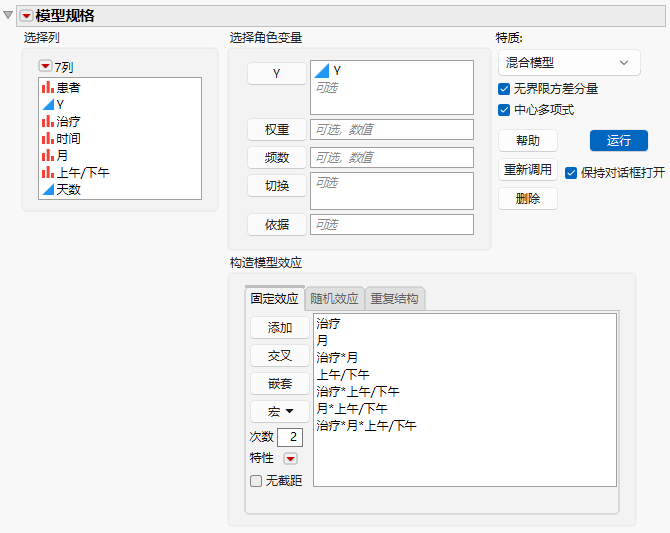Screen dimensions: 670x533
Task: Click the 切换 role button
Action: click(276, 186)
